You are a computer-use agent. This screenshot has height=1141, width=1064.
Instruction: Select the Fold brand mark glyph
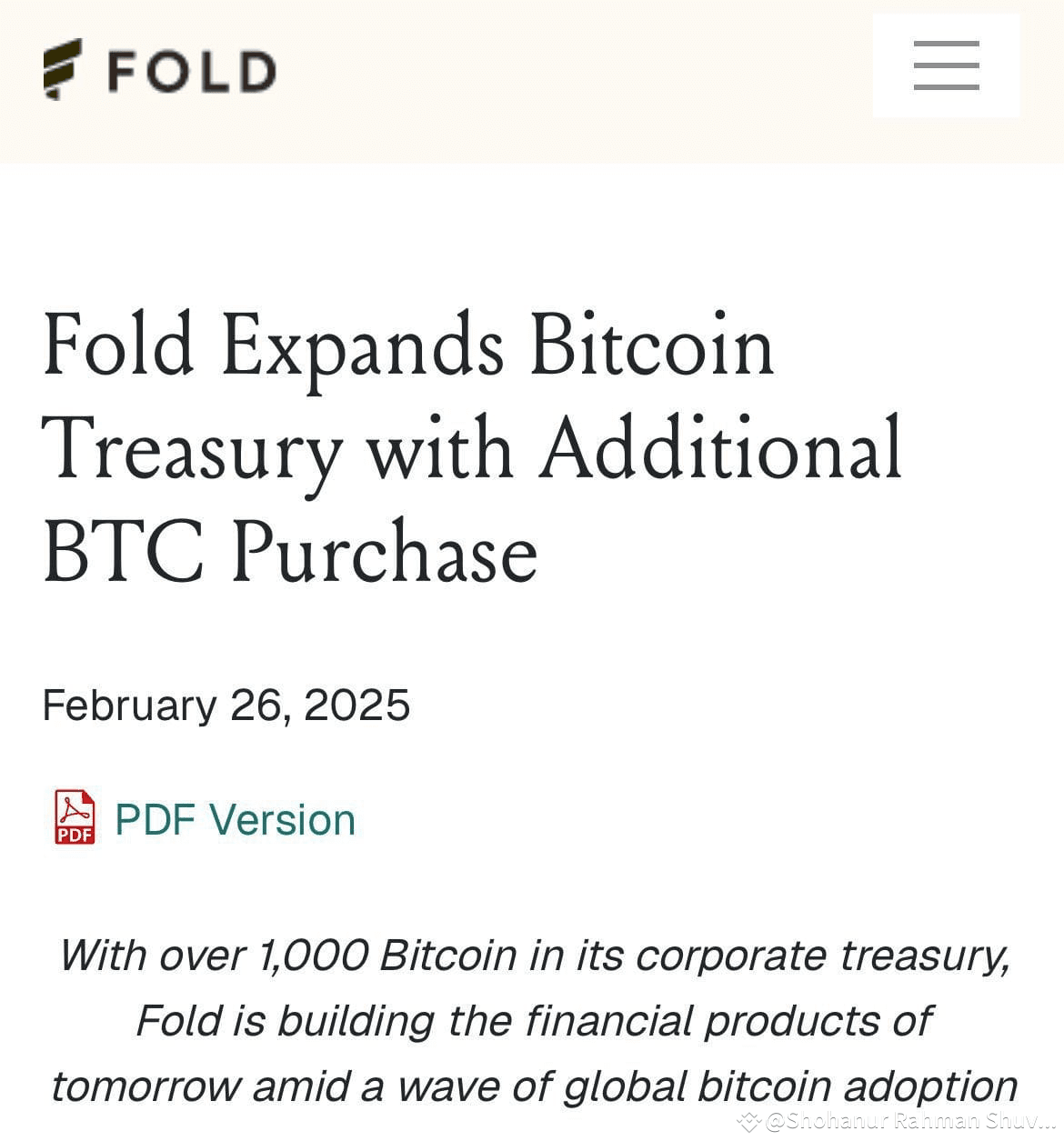coord(62,68)
